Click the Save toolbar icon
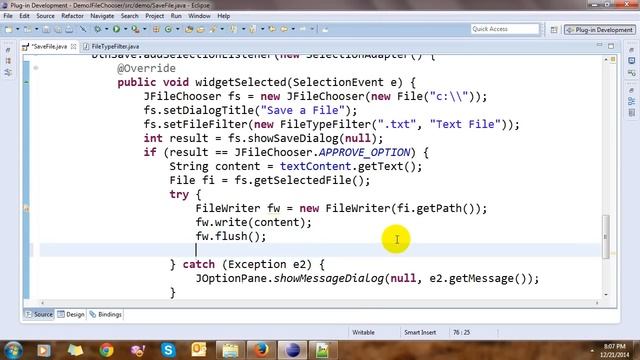 tap(46, 29)
